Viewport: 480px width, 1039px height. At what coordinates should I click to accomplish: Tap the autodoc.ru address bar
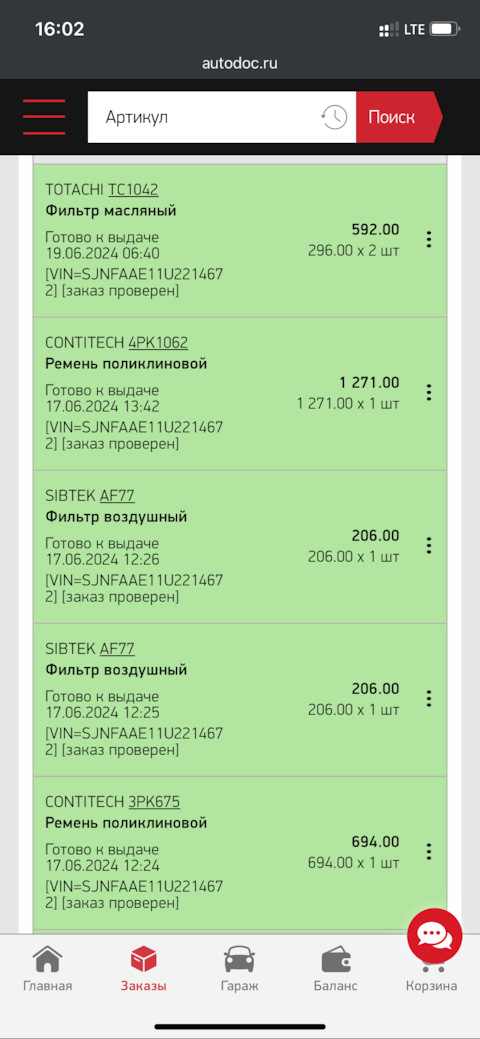click(240, 64)
